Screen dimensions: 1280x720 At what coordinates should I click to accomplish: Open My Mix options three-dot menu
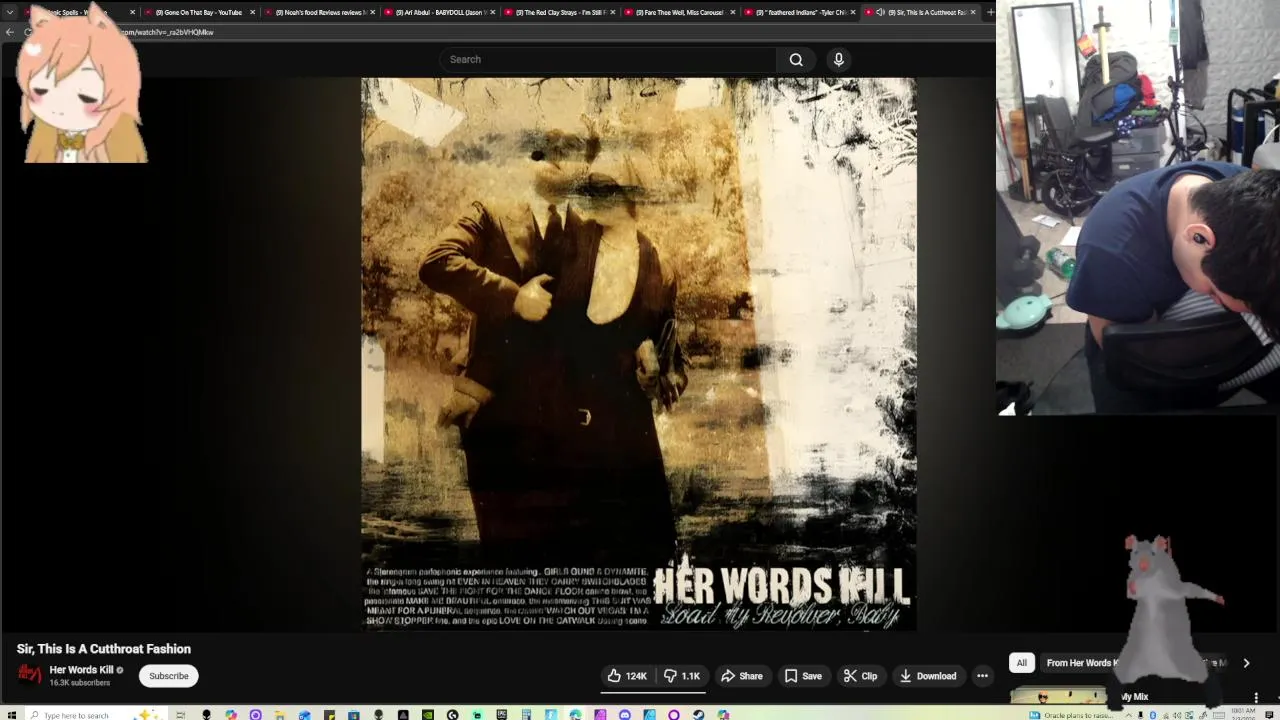click(1256, 698)
